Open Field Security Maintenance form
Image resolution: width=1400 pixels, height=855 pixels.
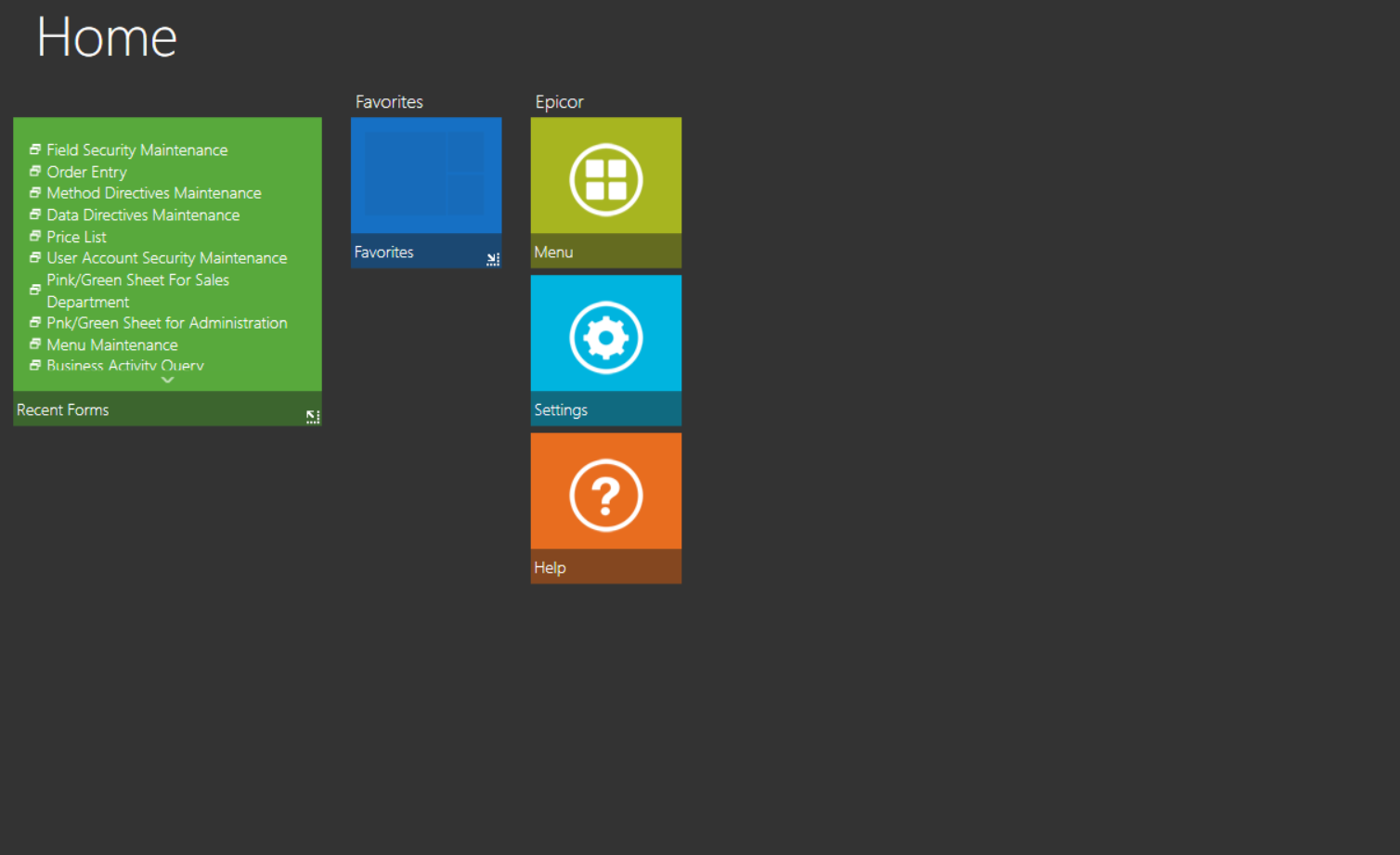pyautogui.click(x=136, y=150)
